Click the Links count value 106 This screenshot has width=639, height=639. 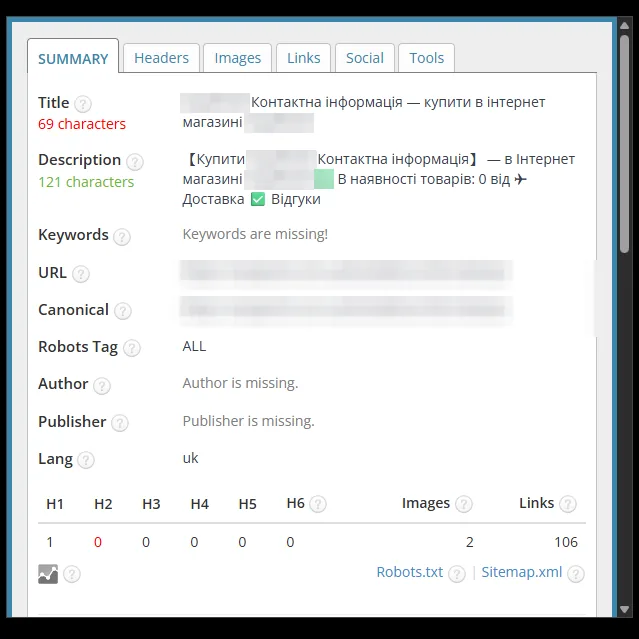point(566,542)
